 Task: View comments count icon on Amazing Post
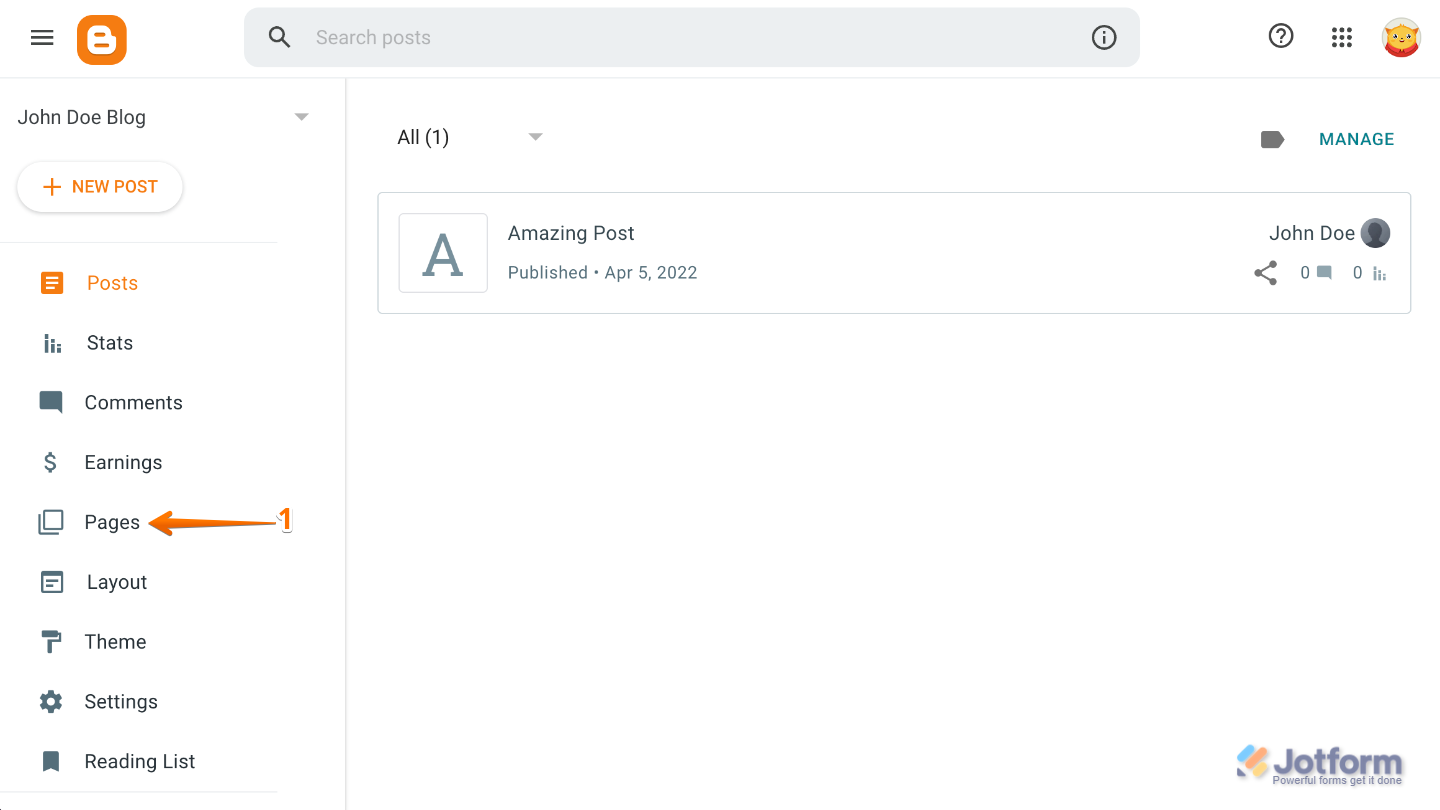pyautogui.click(x=1324, y=273)
